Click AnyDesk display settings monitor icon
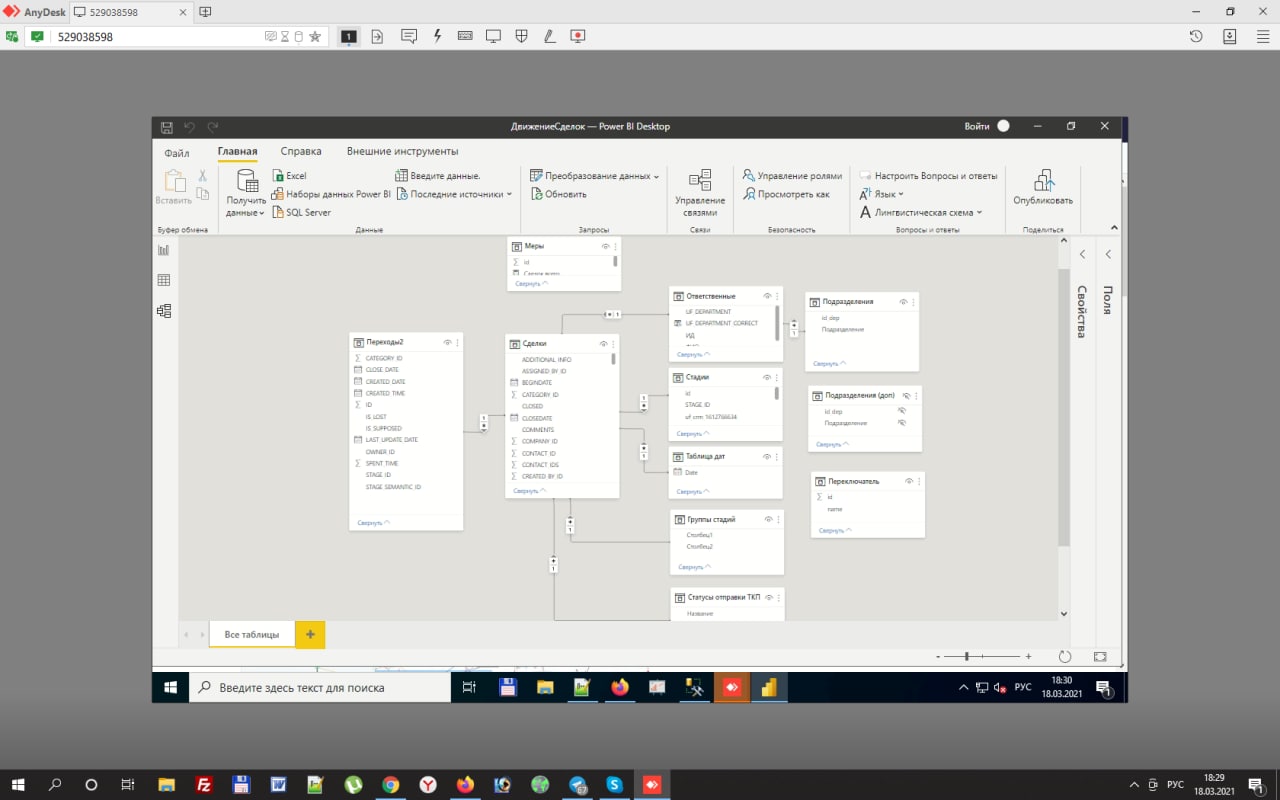The height and width of the screenshot is (800, 1280). coord(493,36)
